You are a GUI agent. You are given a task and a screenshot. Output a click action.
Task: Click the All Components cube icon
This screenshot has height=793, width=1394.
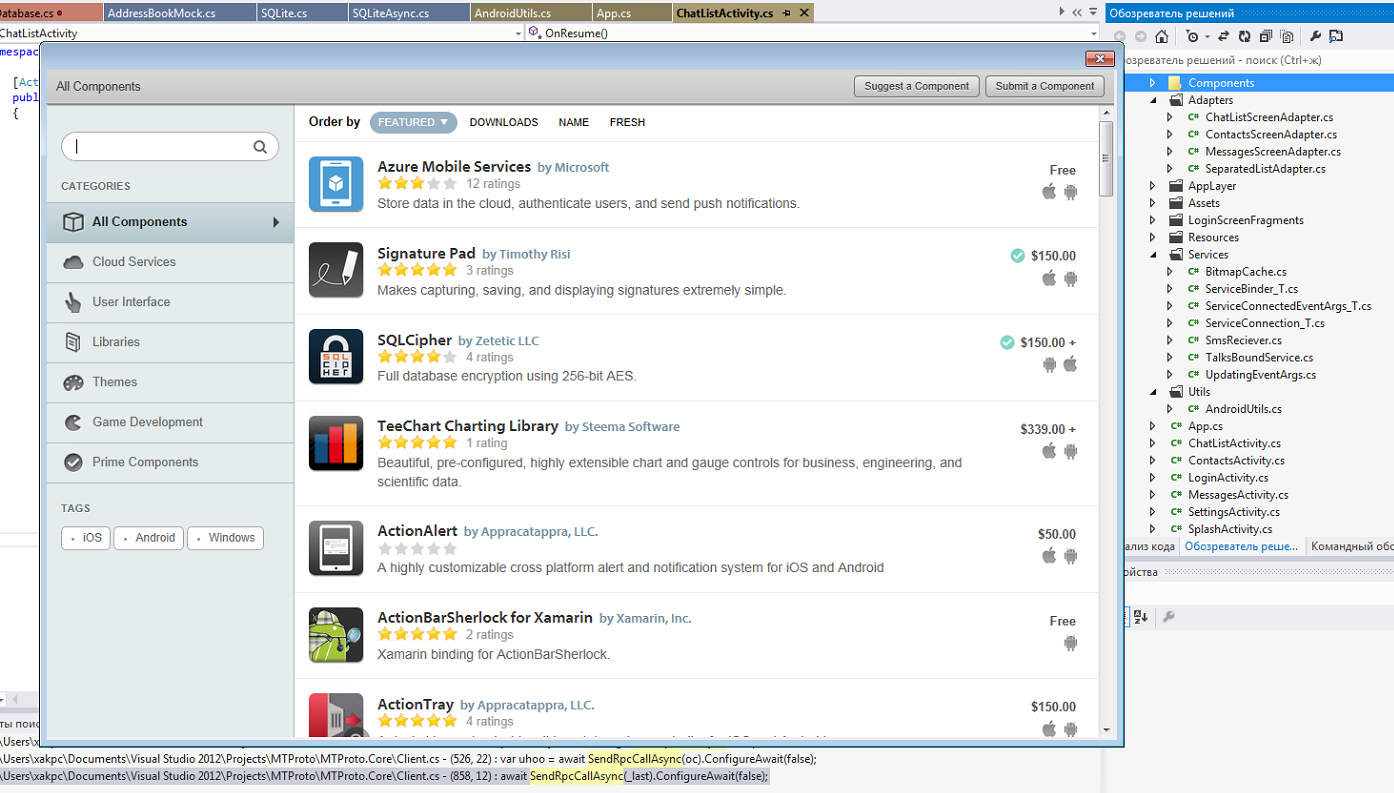pos(73,222)
